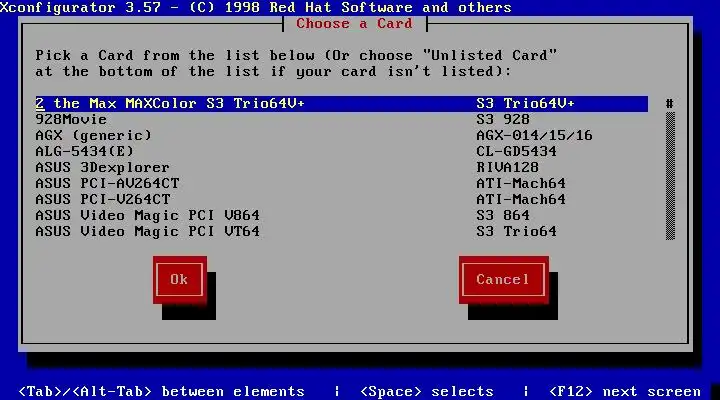Click the # scrollbar position marker
The height and width of the screenshot is (400, 720).
coord(670,104)
